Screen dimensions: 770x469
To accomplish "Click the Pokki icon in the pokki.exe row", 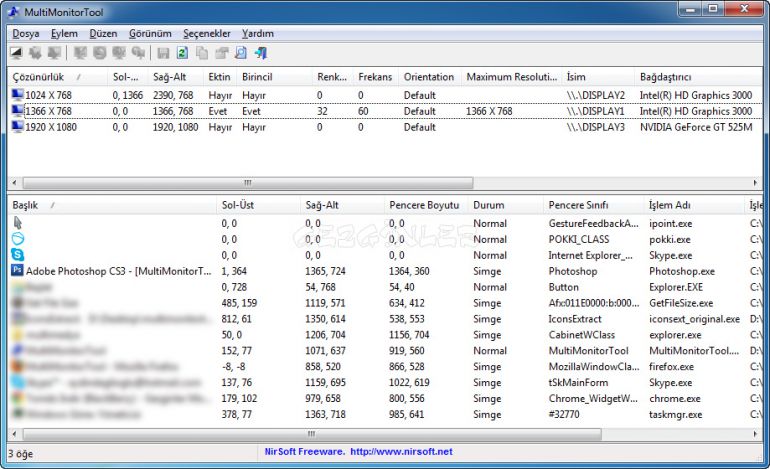I will 18,239.
